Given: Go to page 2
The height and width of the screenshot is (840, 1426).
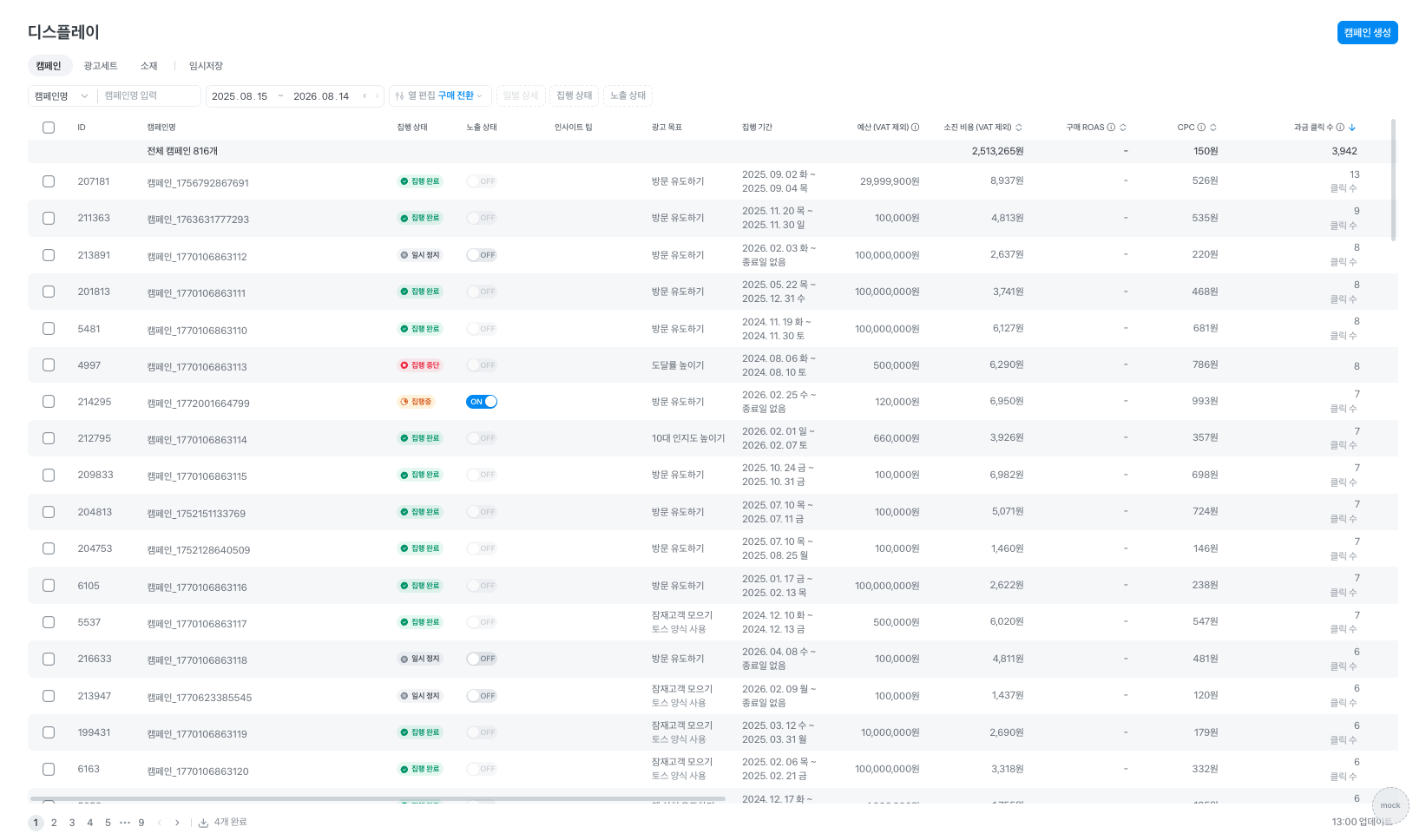Looking at the screenshot, I should 54,823.
